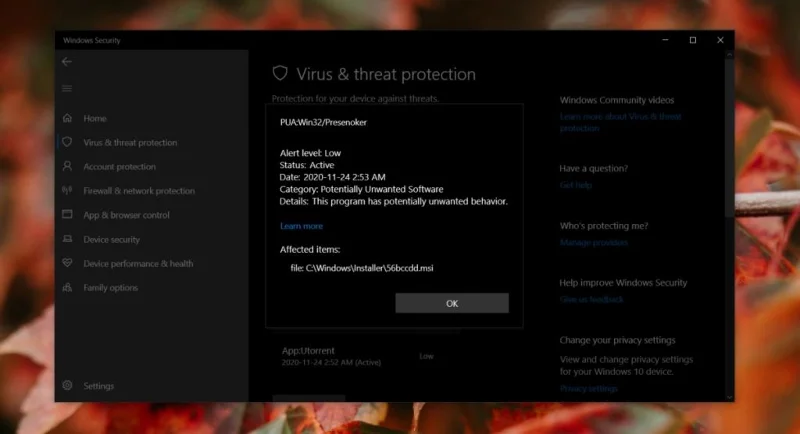The image size is (800, 434).
Task: Click the Get help link
Action: pos(576,185)
